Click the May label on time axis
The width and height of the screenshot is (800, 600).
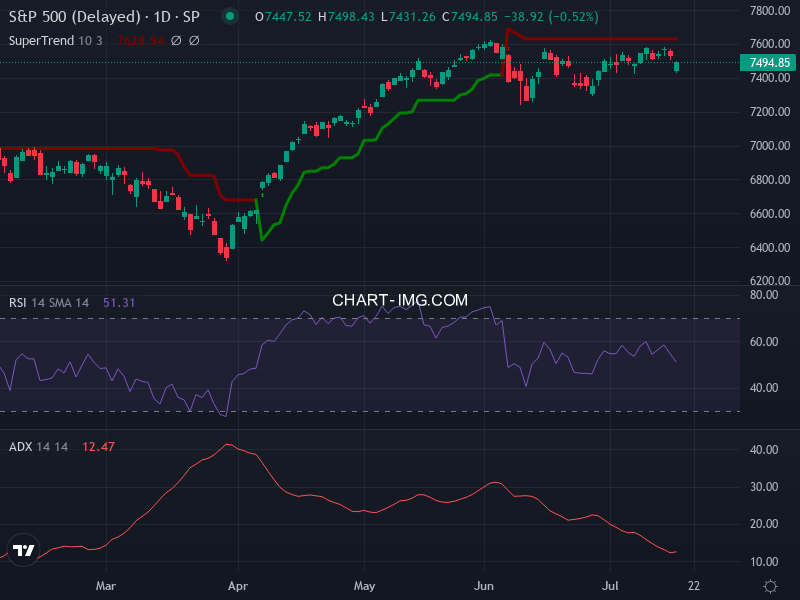coord(364,586)
